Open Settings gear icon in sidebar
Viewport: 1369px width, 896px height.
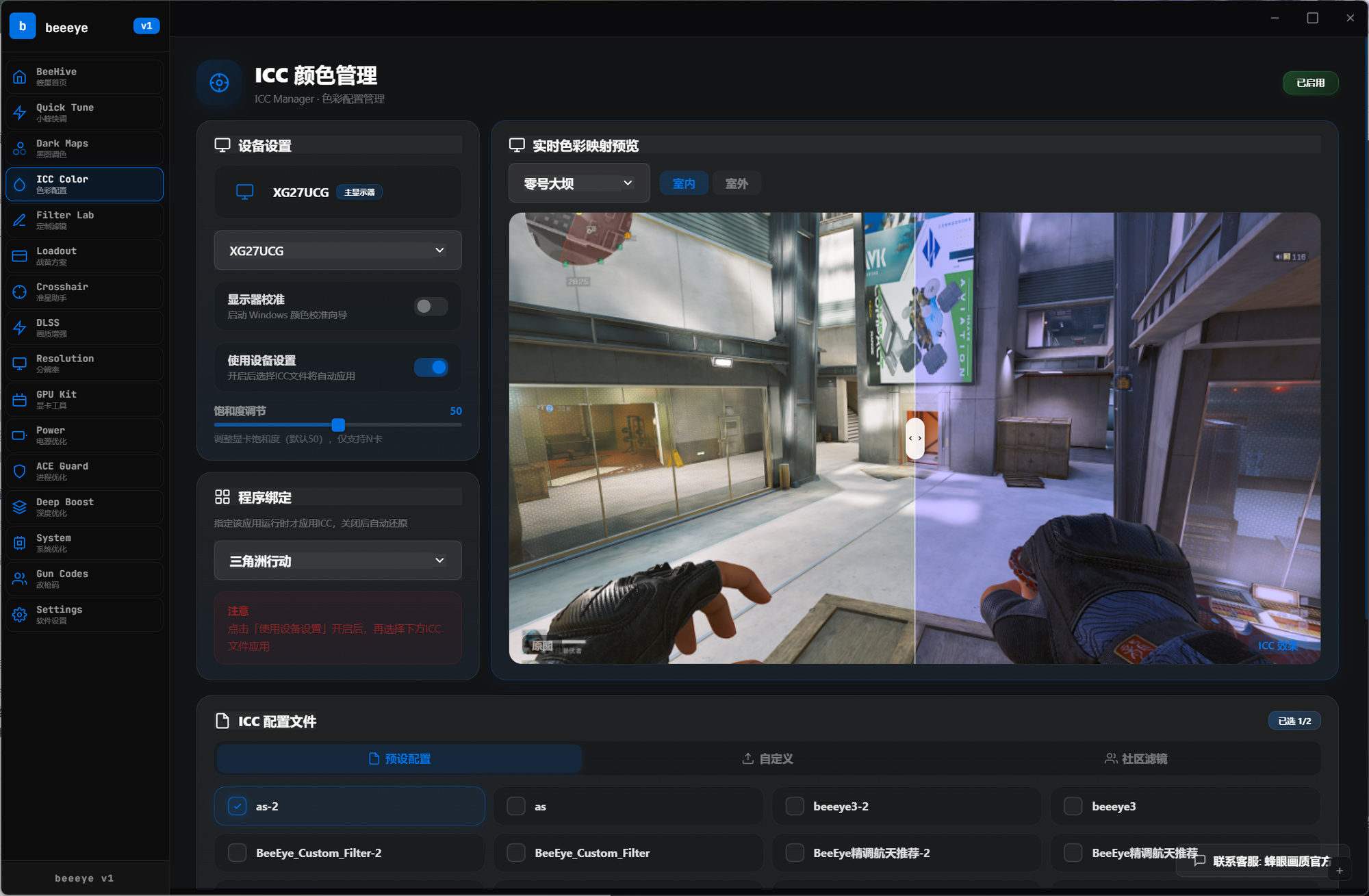coord(20,615)
